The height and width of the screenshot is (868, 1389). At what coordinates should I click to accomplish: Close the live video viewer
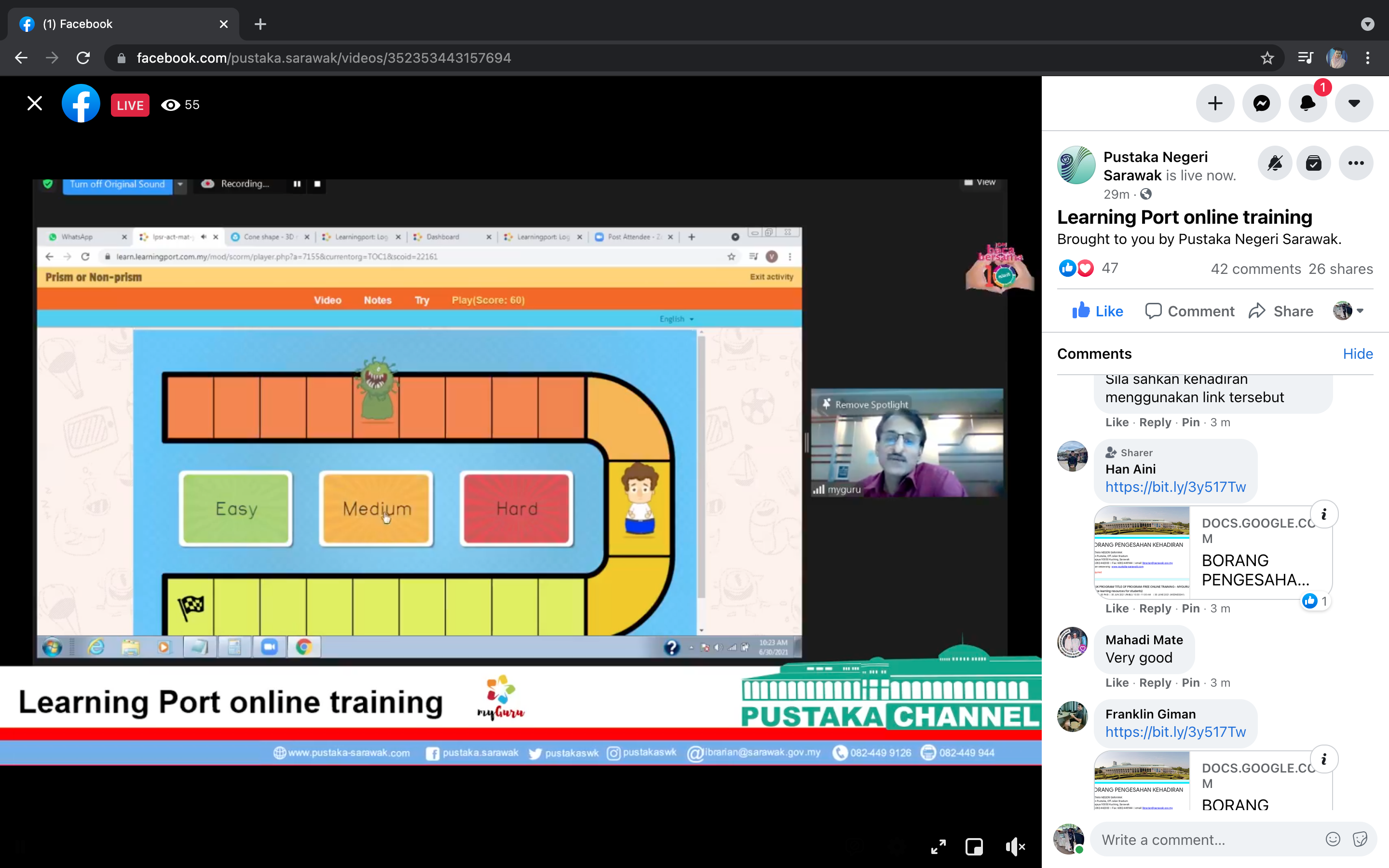35,104
